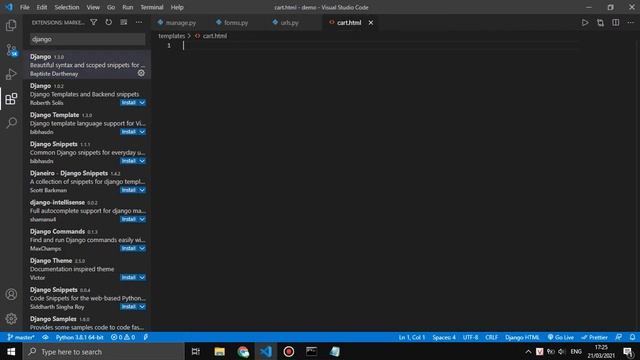Open Install dropdown for Djaneiro Django Snippets
Screen dimensions: 640x360
click(x=142, y=190)
